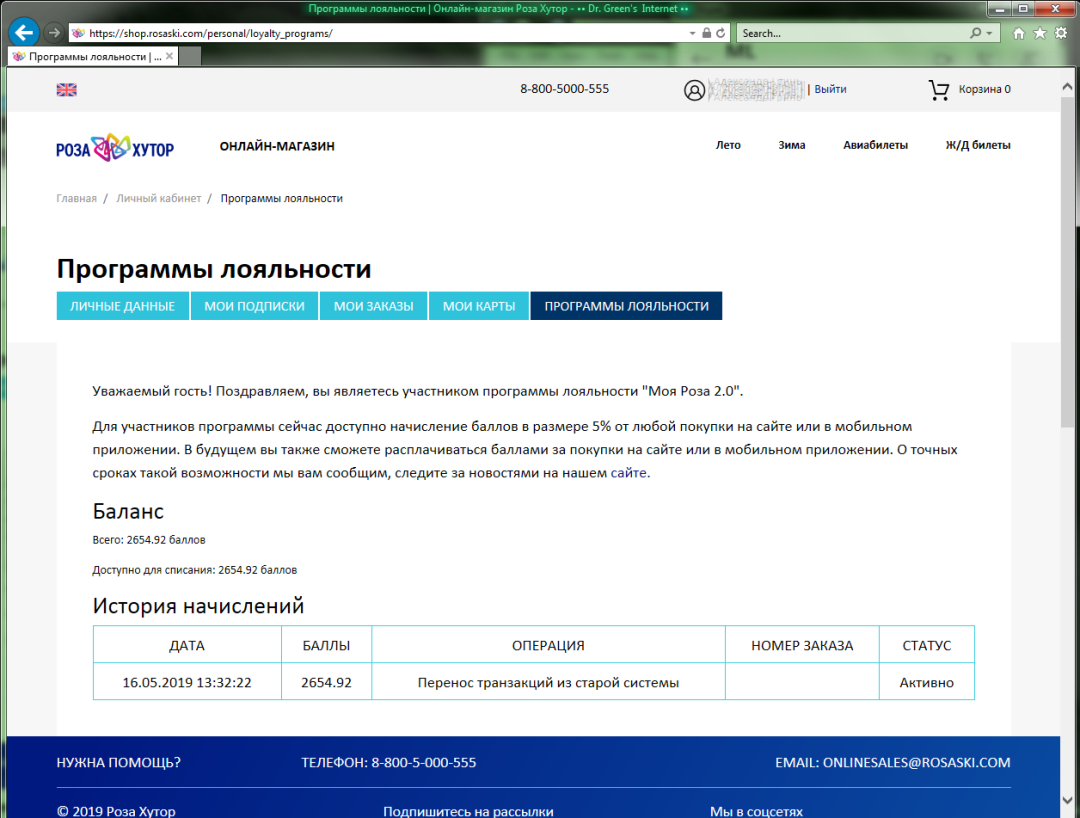The width and height of the screenshot is (1080, 818).
Task: Refresh the page with the reload icon
Action: tap(720, 33)
